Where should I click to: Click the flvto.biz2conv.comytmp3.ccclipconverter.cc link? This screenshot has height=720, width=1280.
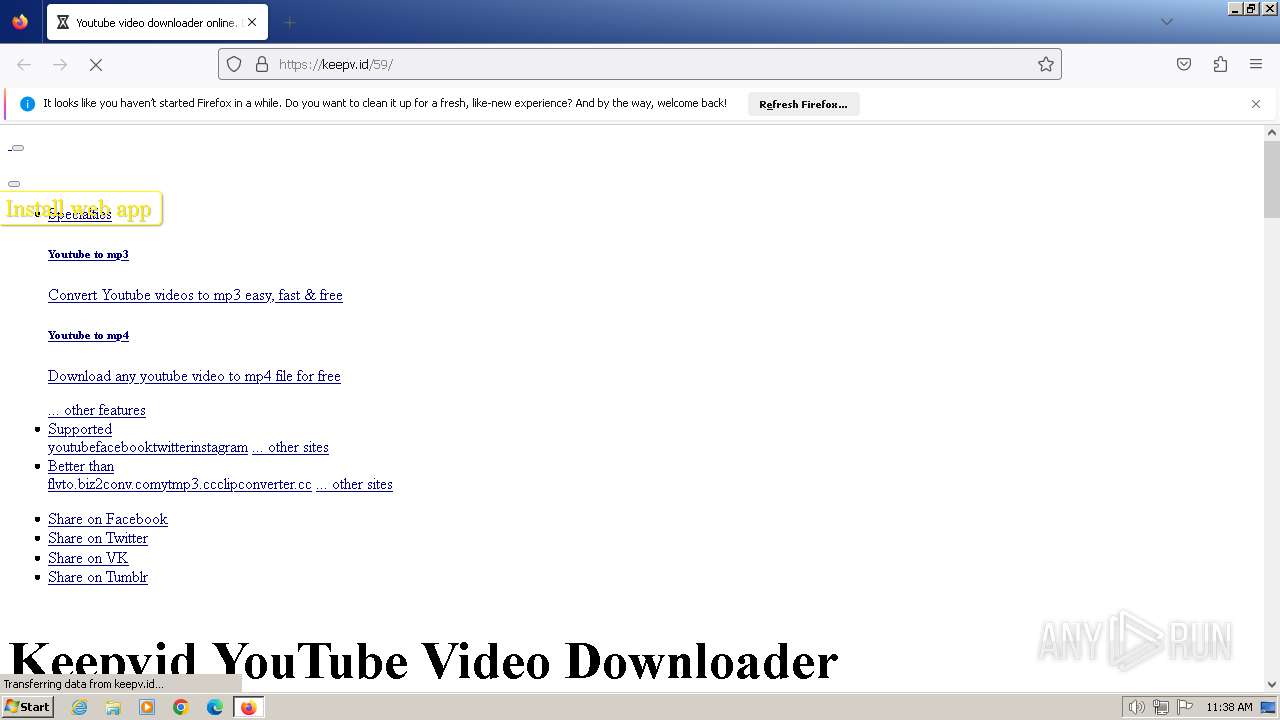coord(180,484)
